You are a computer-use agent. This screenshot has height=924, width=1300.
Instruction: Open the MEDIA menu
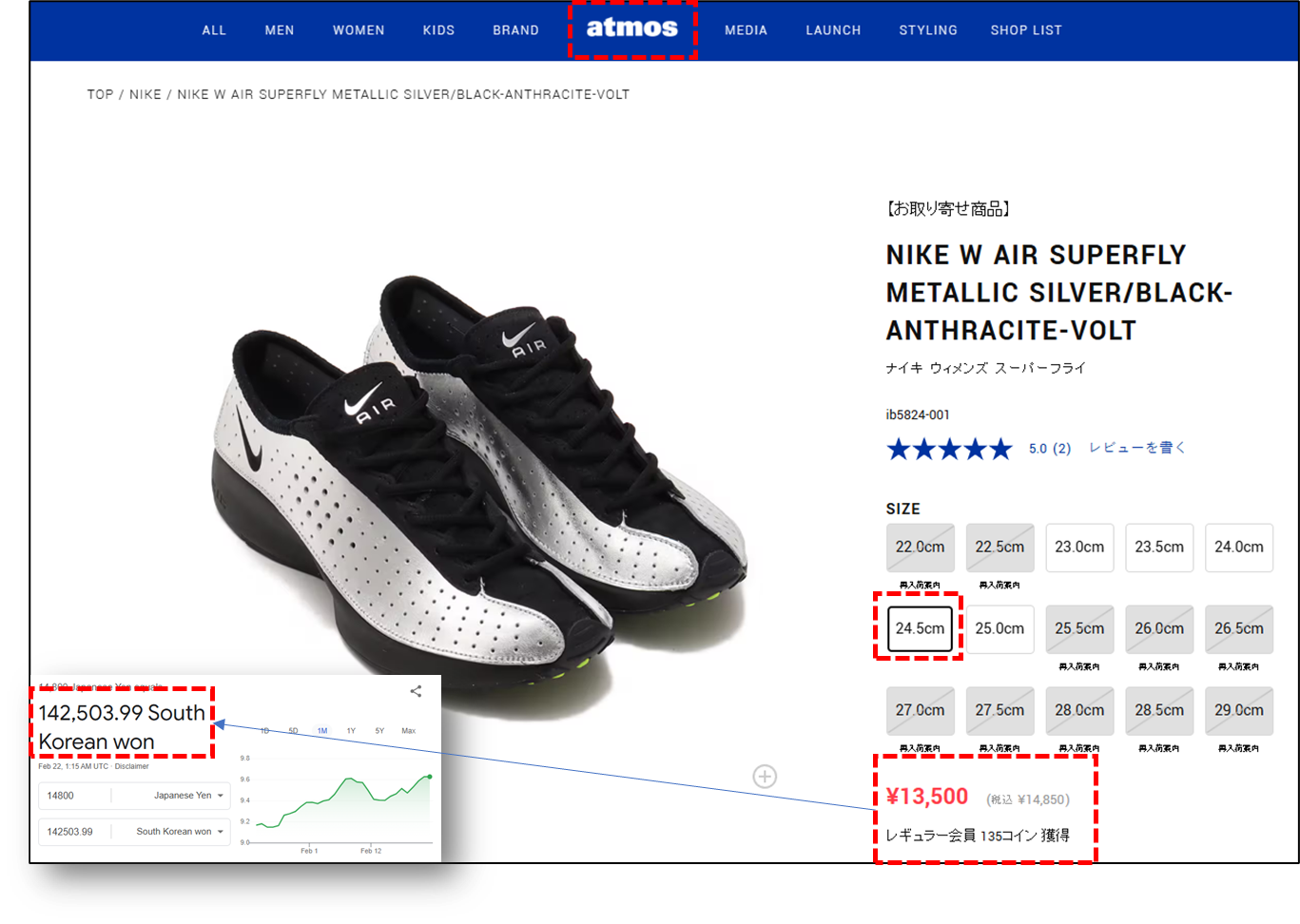click(746, 30)
